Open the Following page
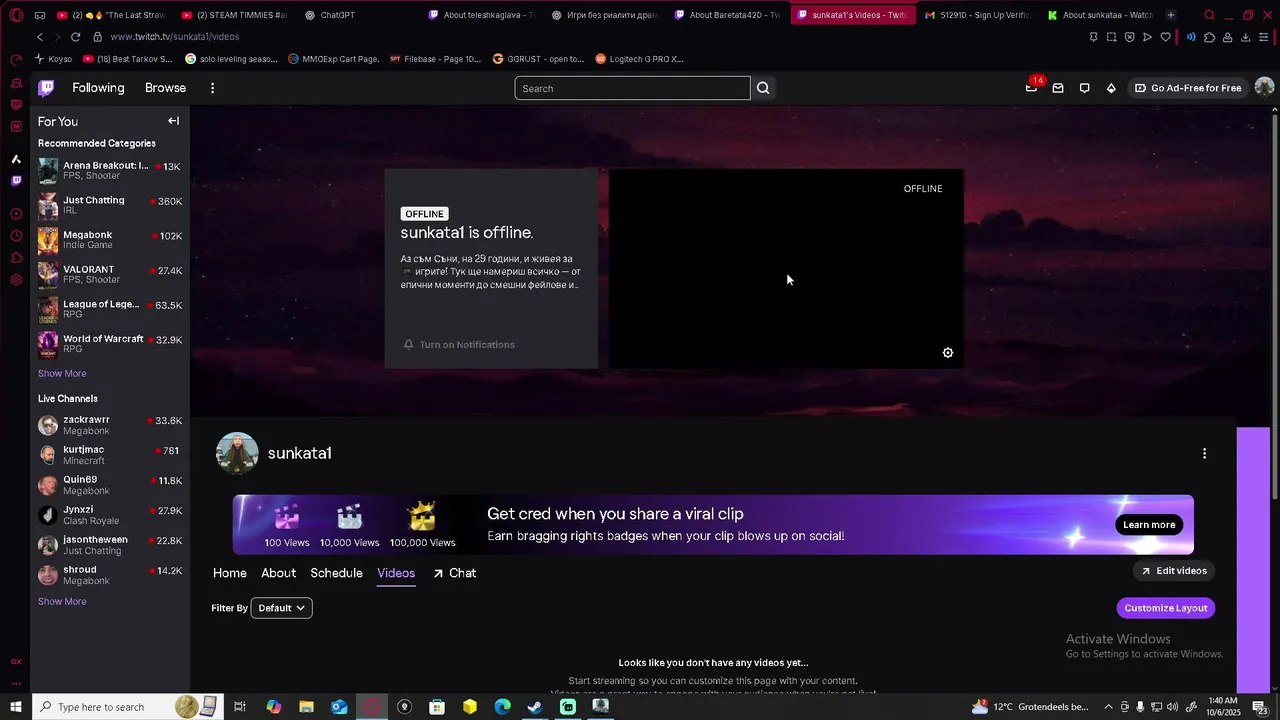Screen dimensions: 1280x720 [x=98, y=88]
